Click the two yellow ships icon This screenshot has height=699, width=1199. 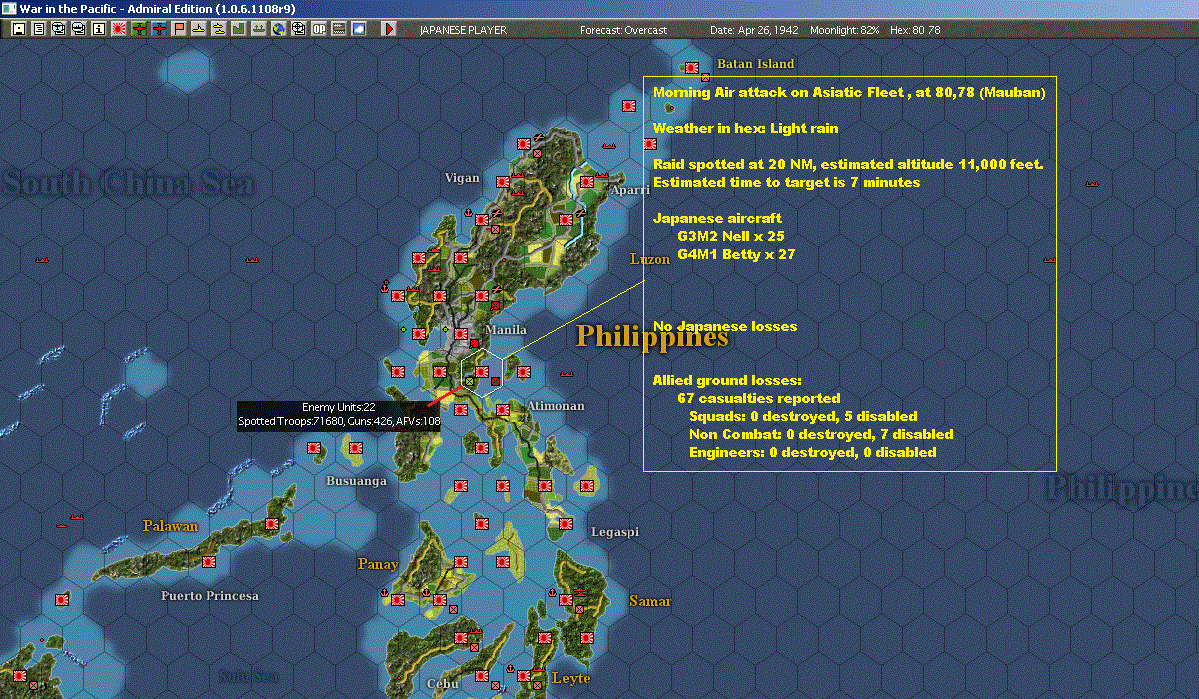[x=219, y=29]
